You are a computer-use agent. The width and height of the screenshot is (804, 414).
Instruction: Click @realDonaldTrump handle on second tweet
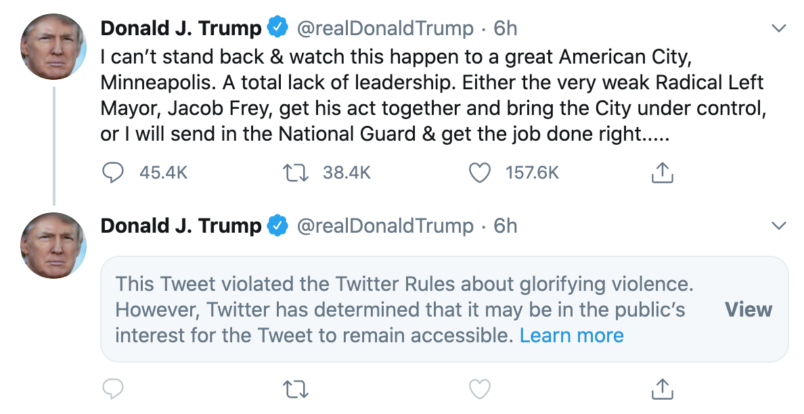[x=384, y=226]
